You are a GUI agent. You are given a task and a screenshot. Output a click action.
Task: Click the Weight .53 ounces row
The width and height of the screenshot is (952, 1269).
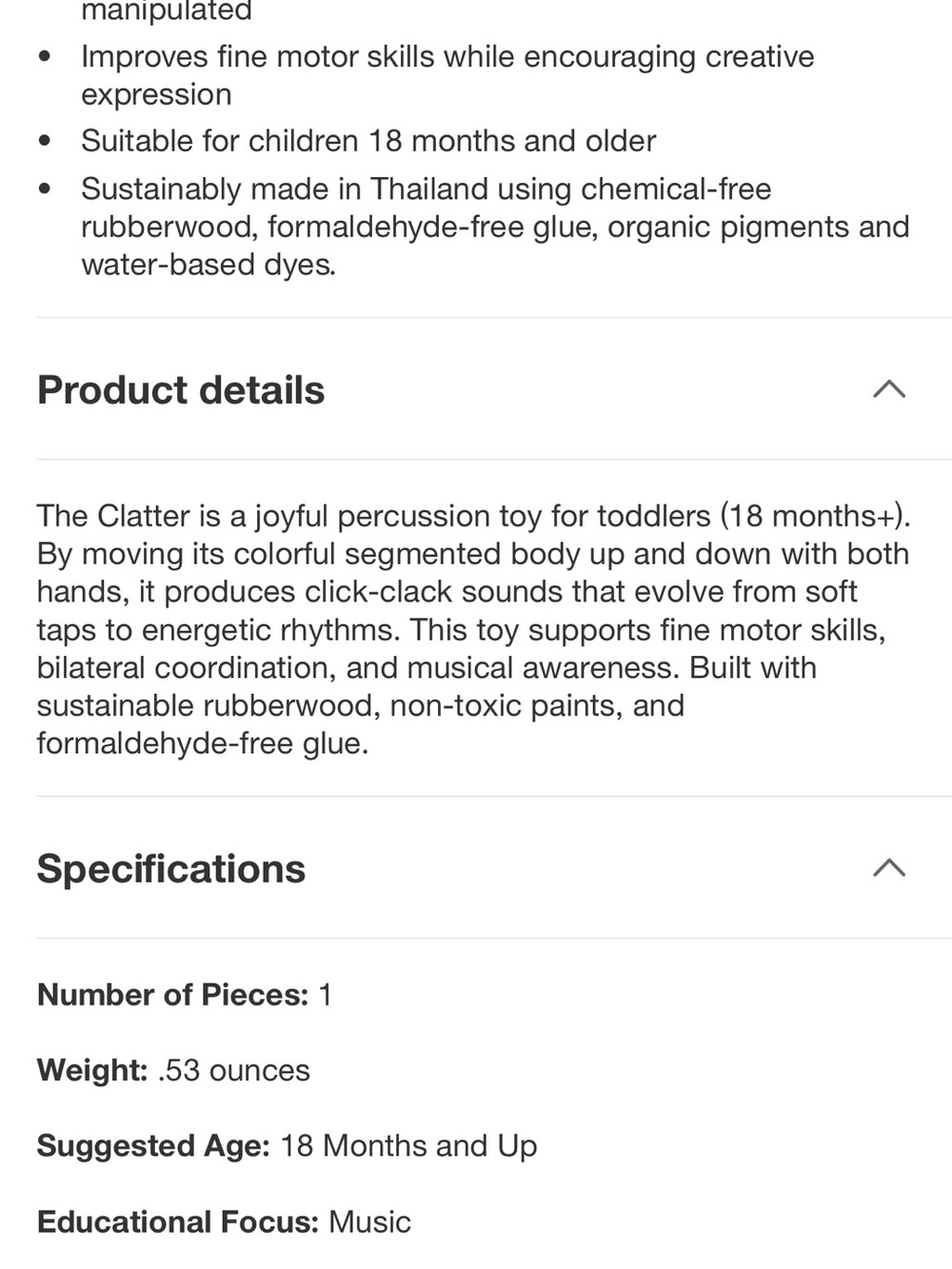click(173, 1070)
